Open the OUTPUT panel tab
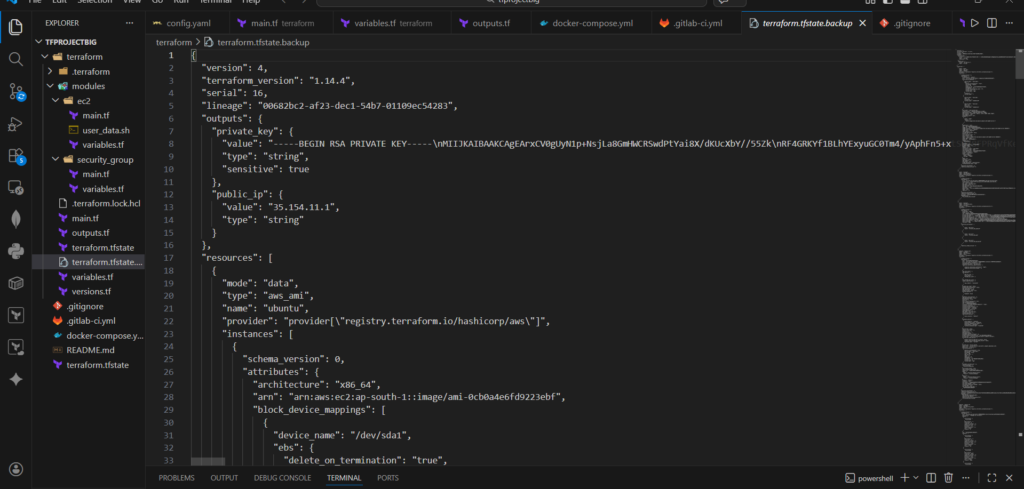 tap(224, 478)
